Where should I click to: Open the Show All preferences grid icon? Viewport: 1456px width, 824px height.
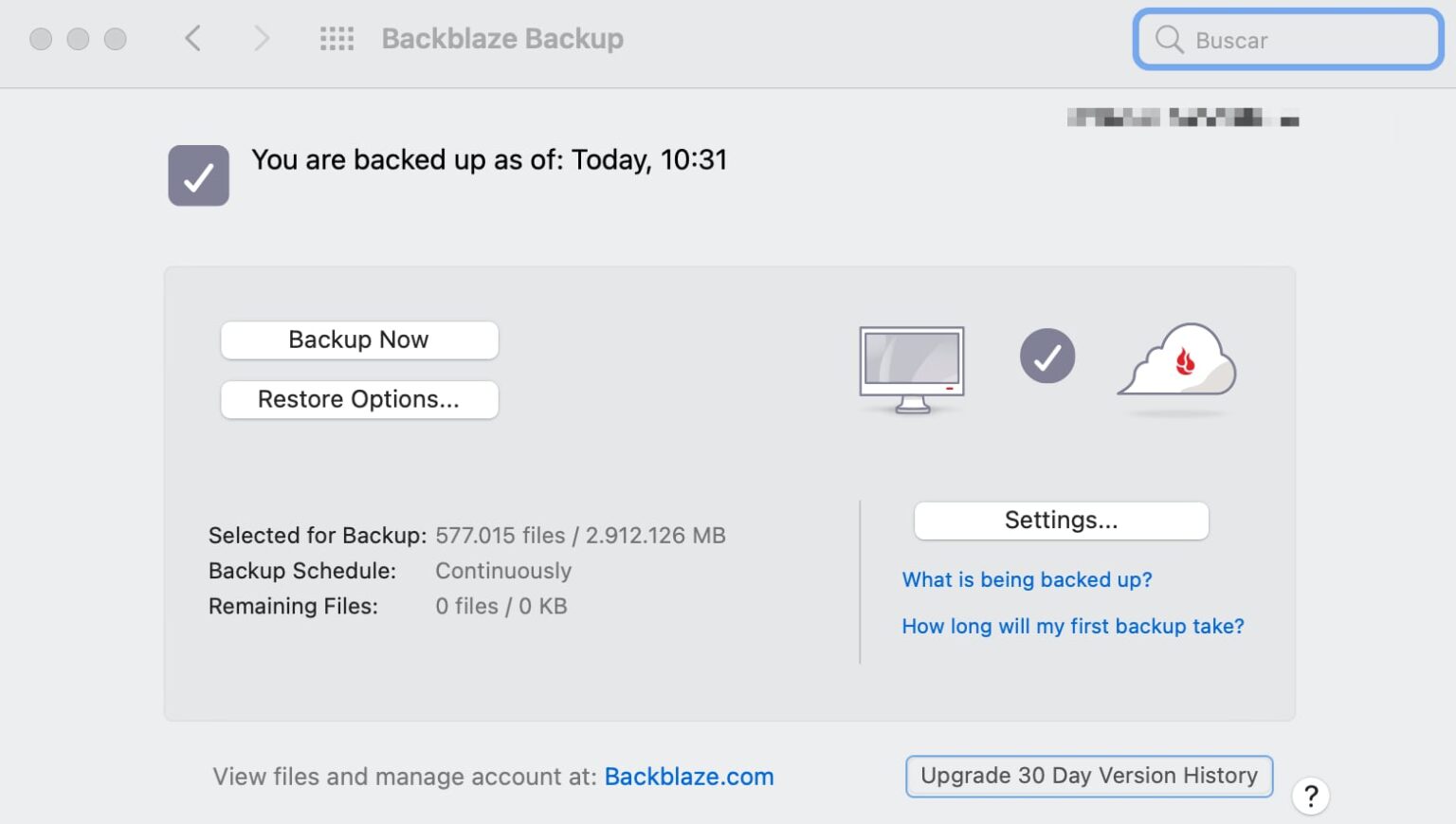click(337, 38)
